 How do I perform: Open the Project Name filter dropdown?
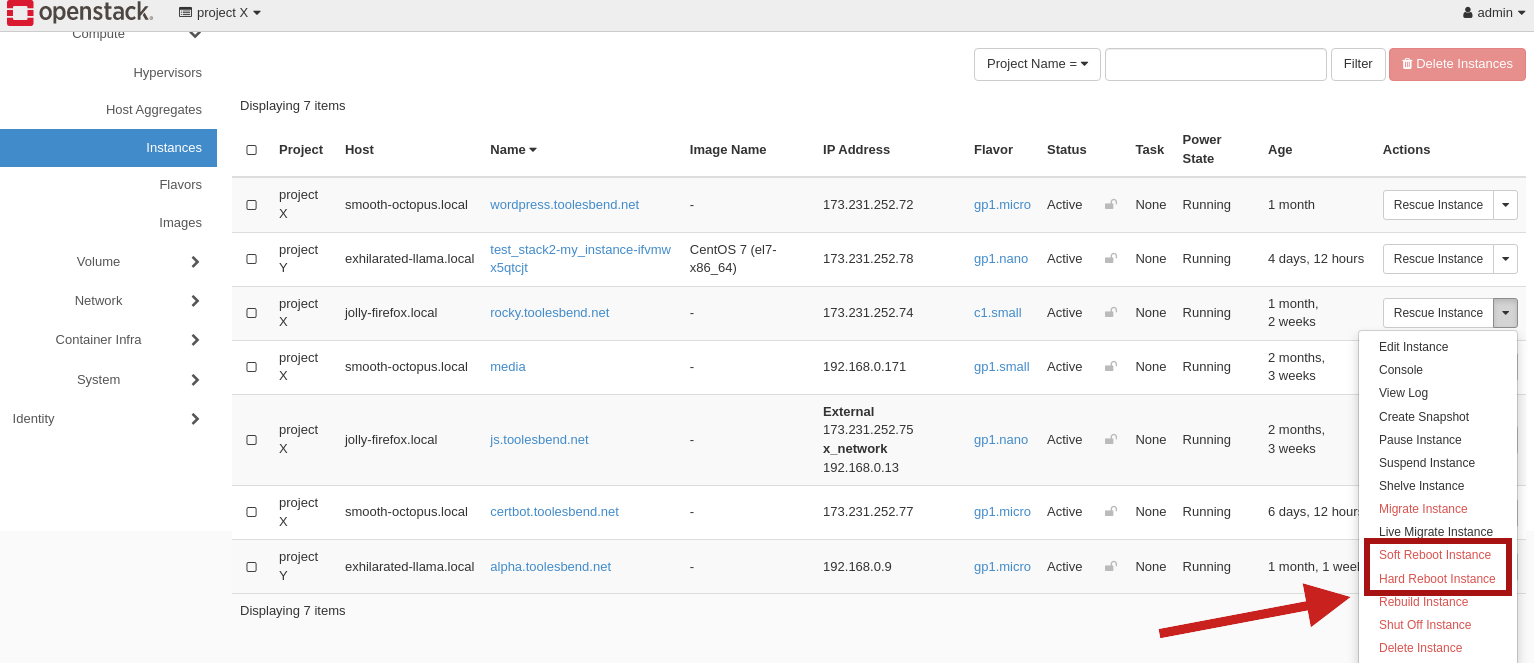pos(1037,64)
